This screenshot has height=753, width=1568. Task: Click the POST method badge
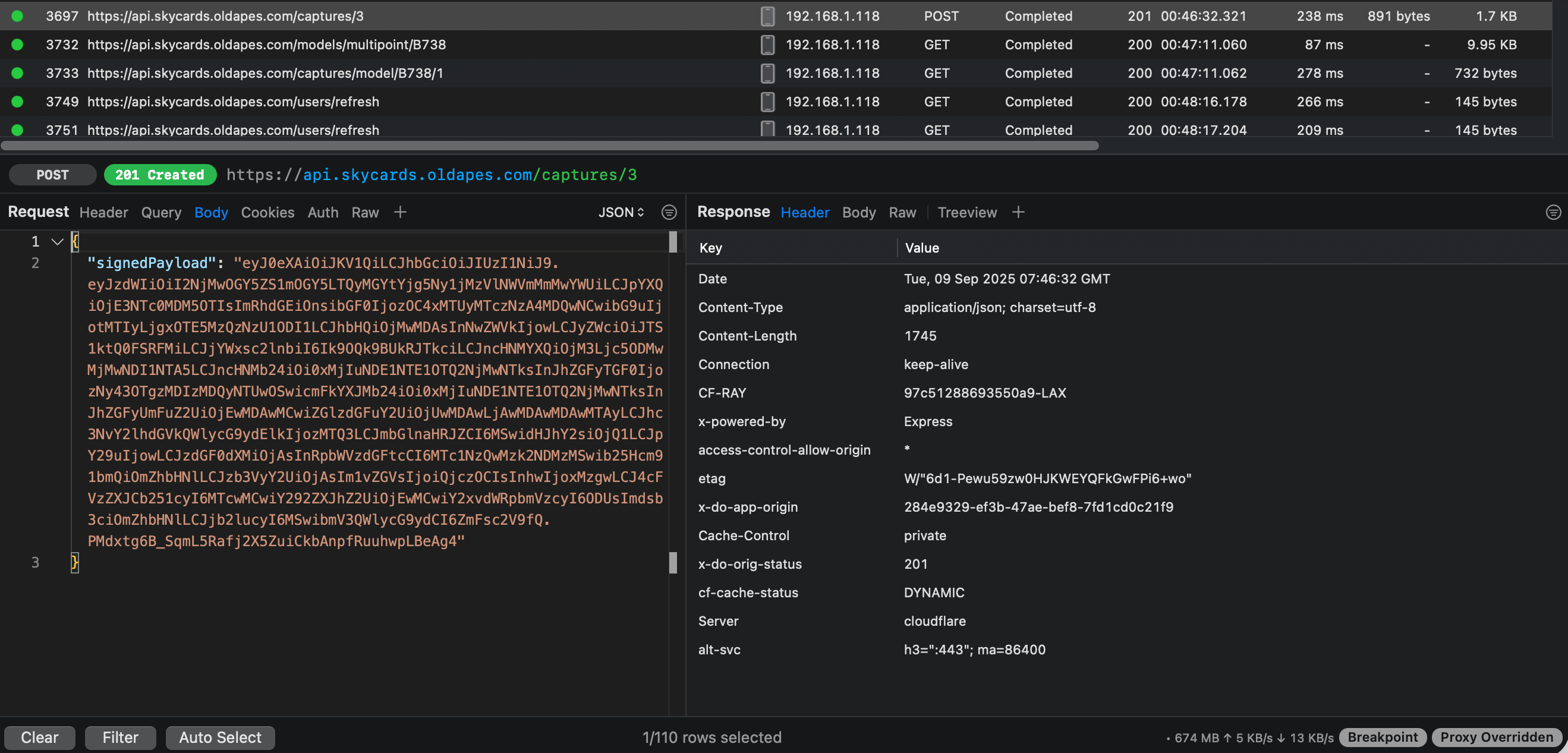(52, 175)
